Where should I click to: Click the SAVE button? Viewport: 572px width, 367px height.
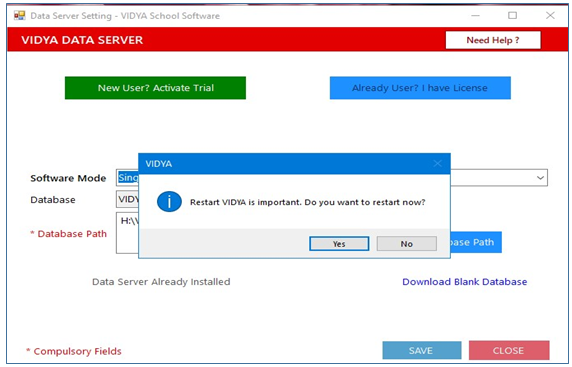[x=422, y=351]
